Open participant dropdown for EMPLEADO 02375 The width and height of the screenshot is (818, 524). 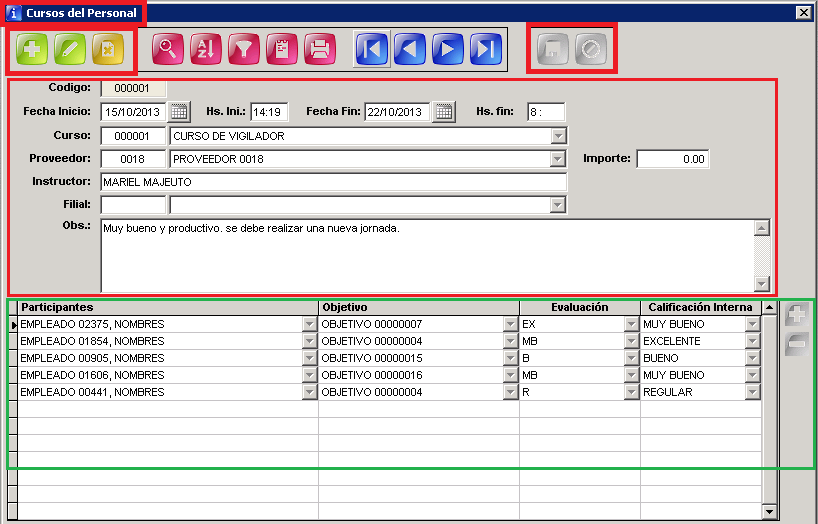tap(309, 324)
